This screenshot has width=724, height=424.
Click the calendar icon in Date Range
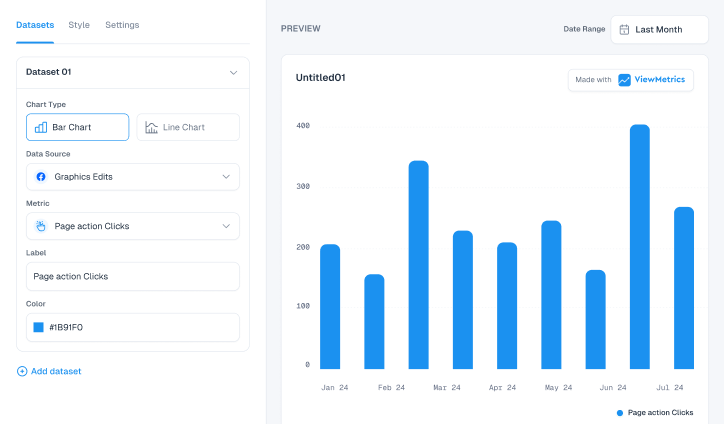point(624,29)
